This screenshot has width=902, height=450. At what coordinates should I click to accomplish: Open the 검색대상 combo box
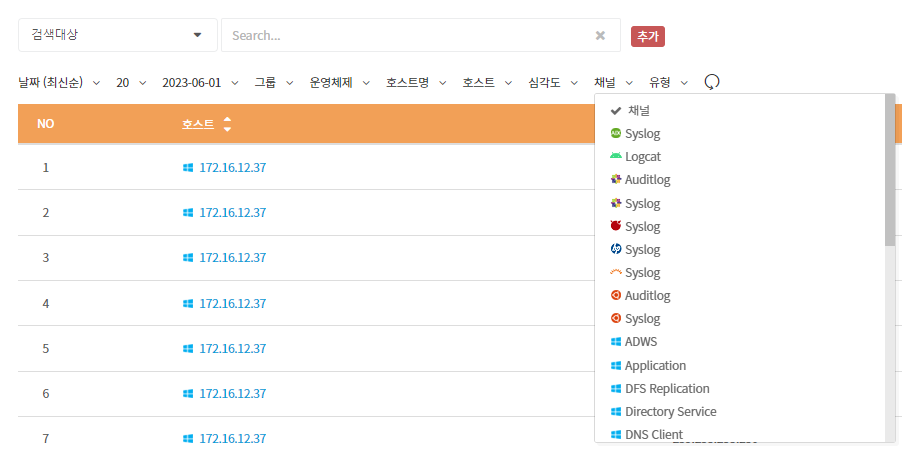tap(117, 35)
